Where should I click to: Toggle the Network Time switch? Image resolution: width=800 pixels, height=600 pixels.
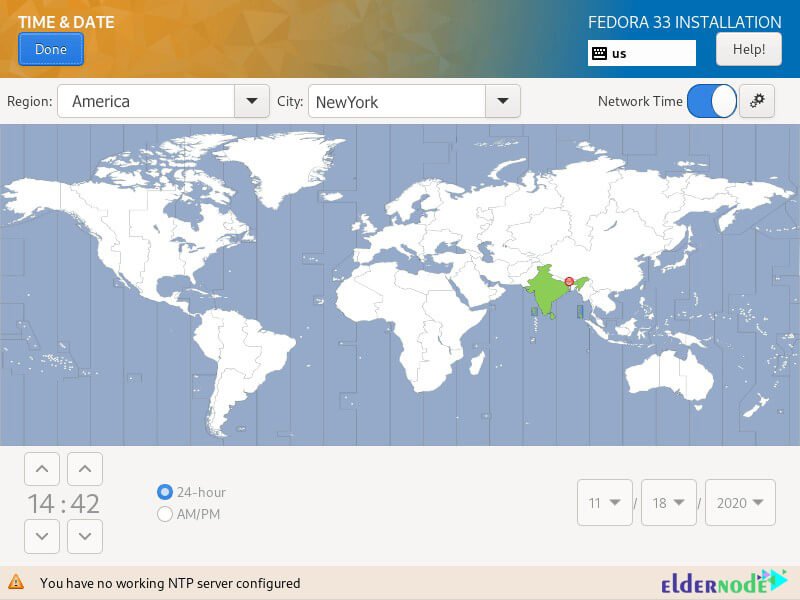pos(712,101)
